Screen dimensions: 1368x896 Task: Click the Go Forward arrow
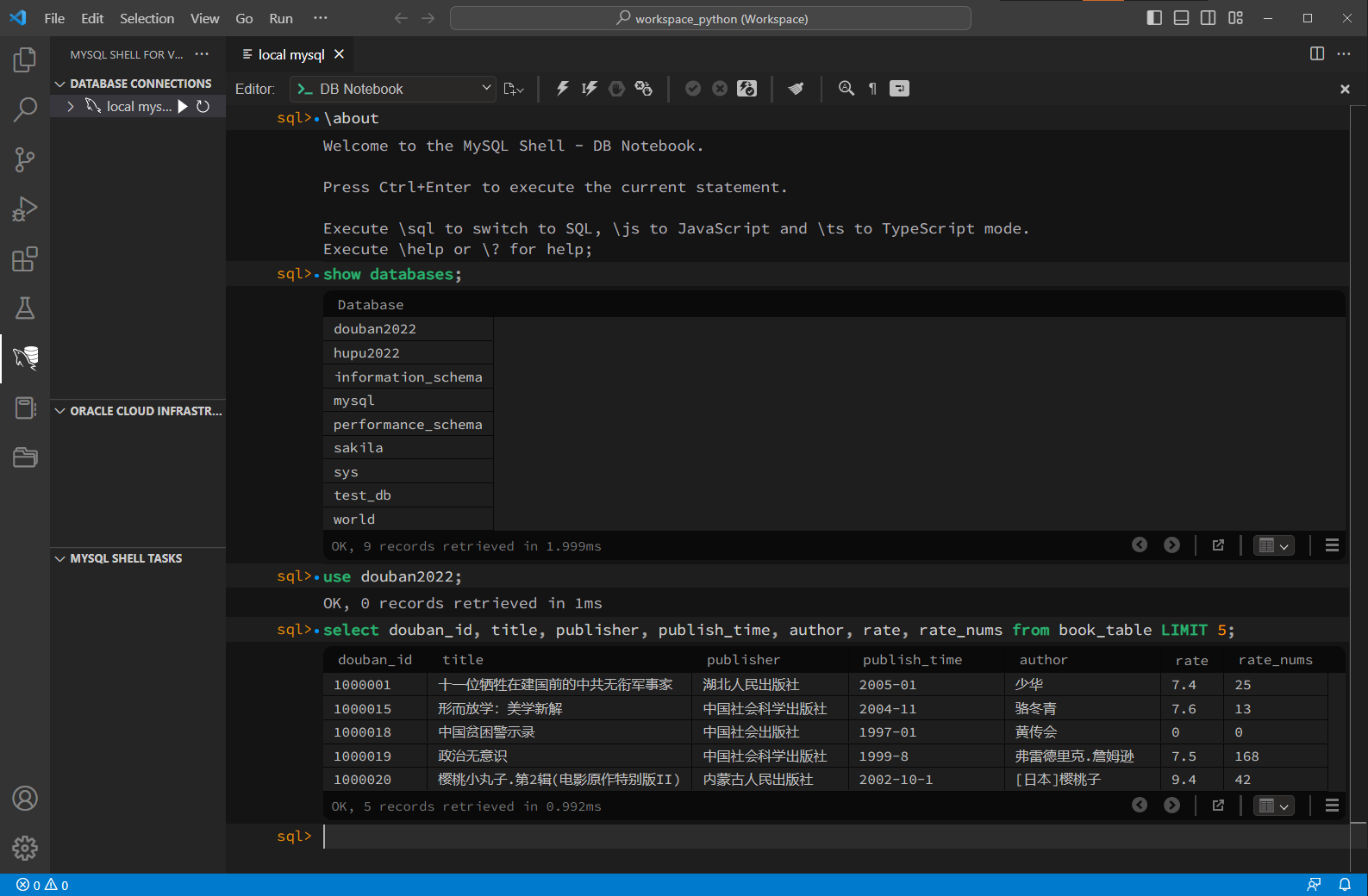(428, 18)
